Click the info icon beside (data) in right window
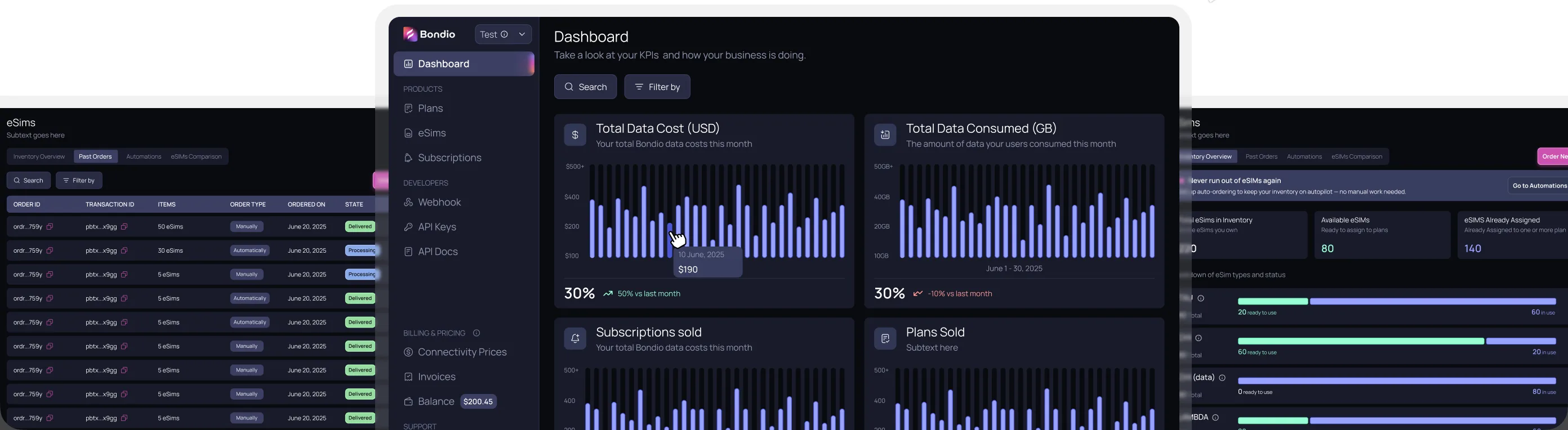 tap(1222, 378)
